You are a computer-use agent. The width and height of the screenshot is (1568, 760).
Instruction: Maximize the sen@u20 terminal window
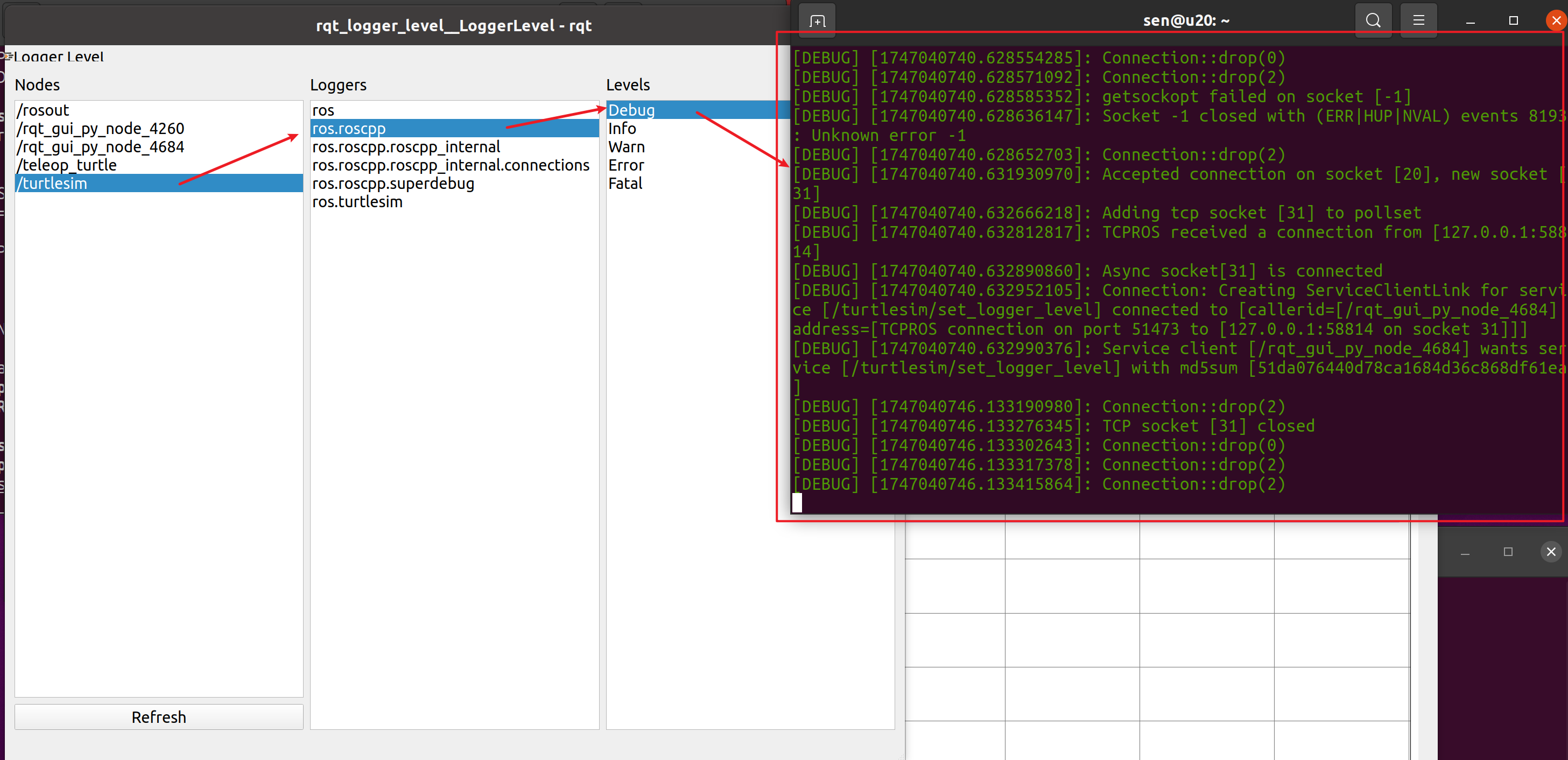click(1513, 20)
